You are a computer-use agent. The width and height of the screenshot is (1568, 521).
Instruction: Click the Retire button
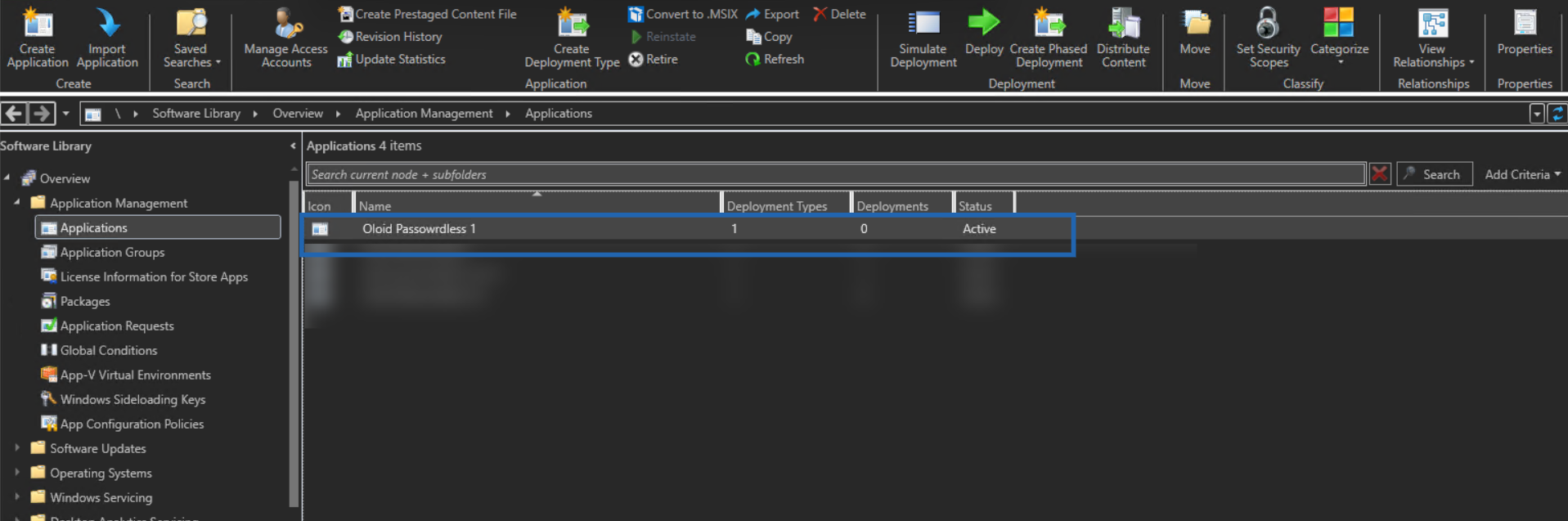pyautogui.click(x=653, y=59)
